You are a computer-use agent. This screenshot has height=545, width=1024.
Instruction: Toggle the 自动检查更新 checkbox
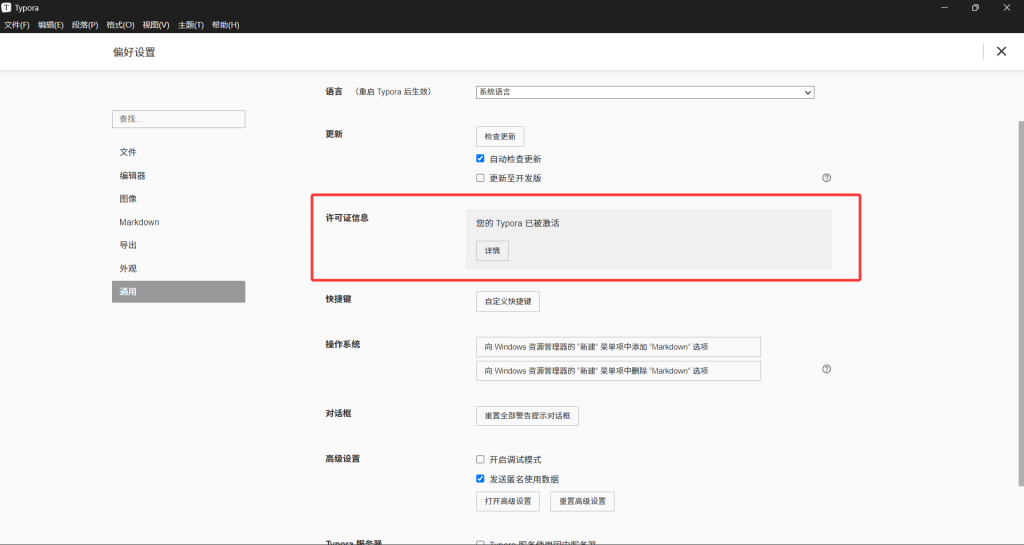pos(480,159)
